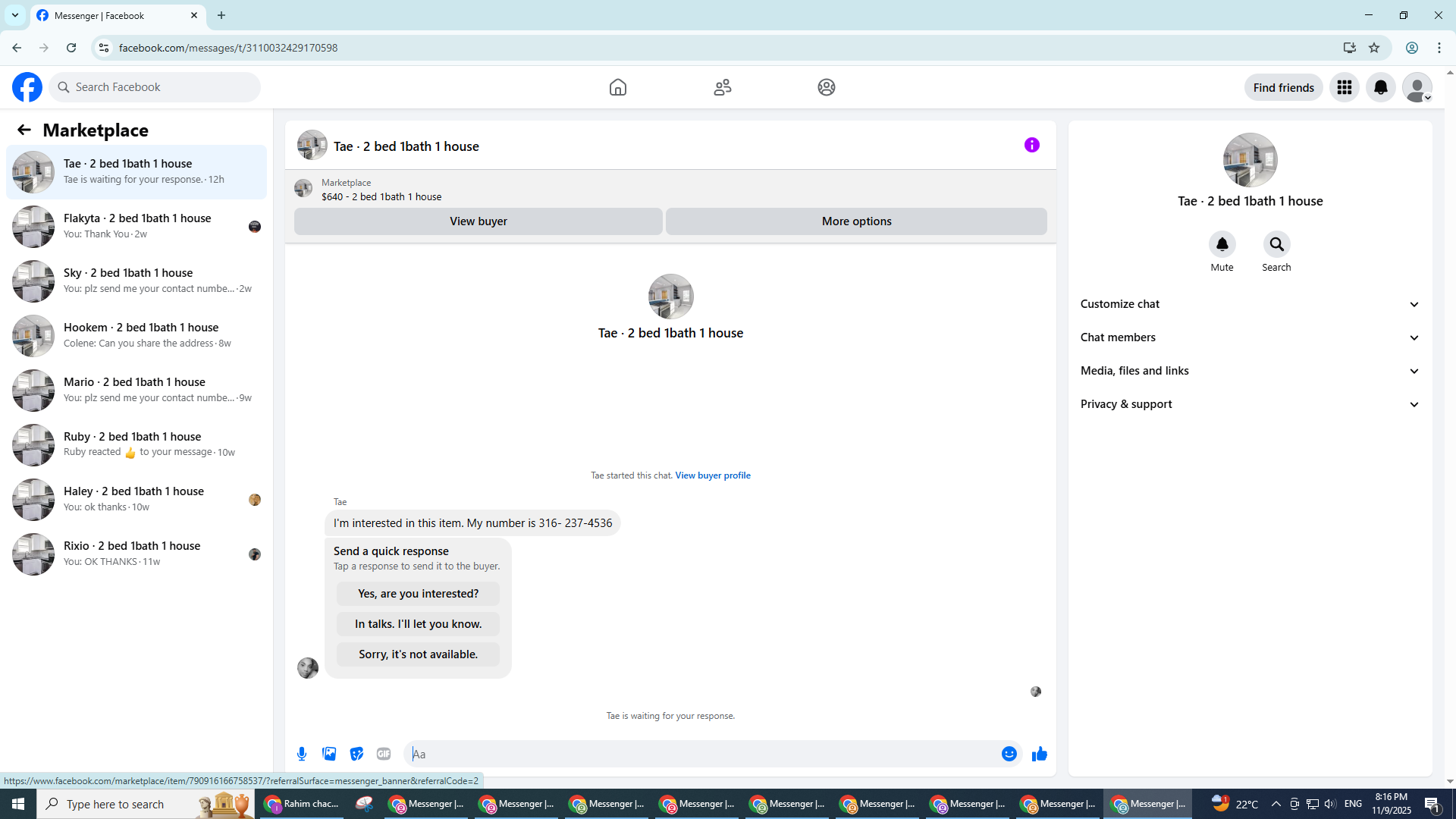1456x819 pixels.
Task: Attach a photo file icon
Action: coord(329,754)
